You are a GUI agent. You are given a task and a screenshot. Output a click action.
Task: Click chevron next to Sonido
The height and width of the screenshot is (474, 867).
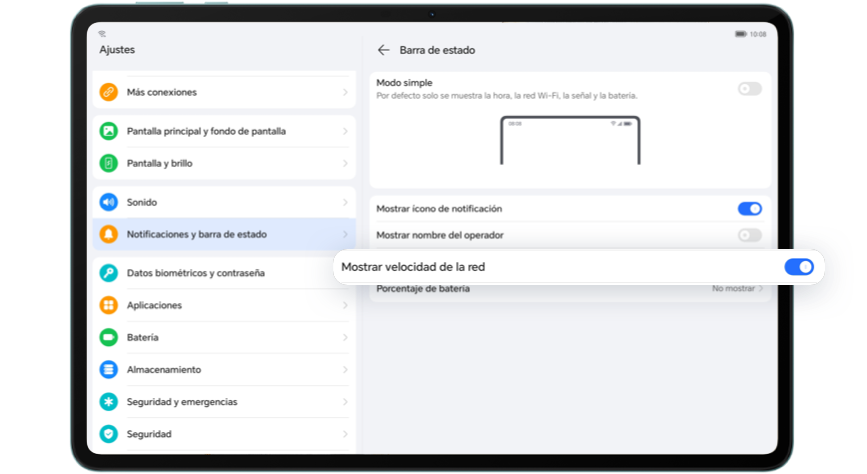click(x=345, y=202)
